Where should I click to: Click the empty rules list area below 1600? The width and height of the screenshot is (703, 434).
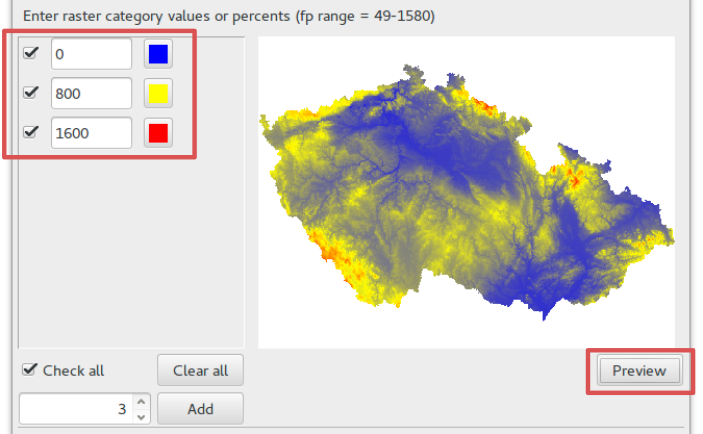click(131, 249)
